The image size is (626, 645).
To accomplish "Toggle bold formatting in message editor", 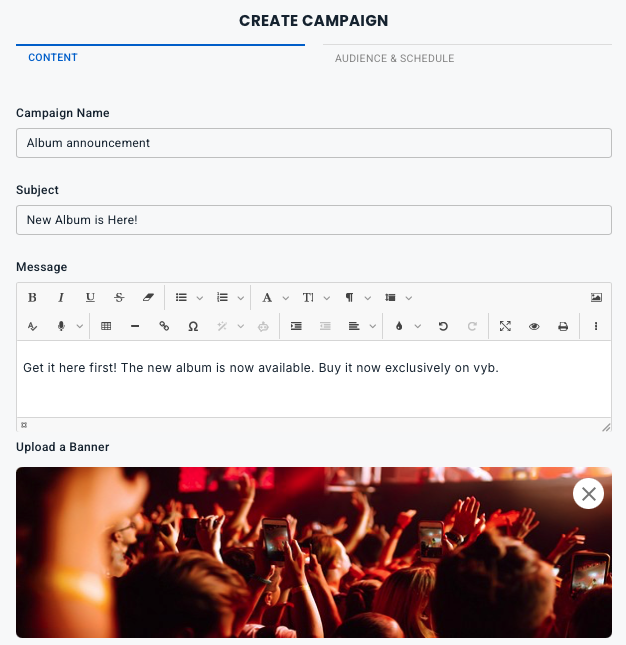I will click(x=32, y=297).
